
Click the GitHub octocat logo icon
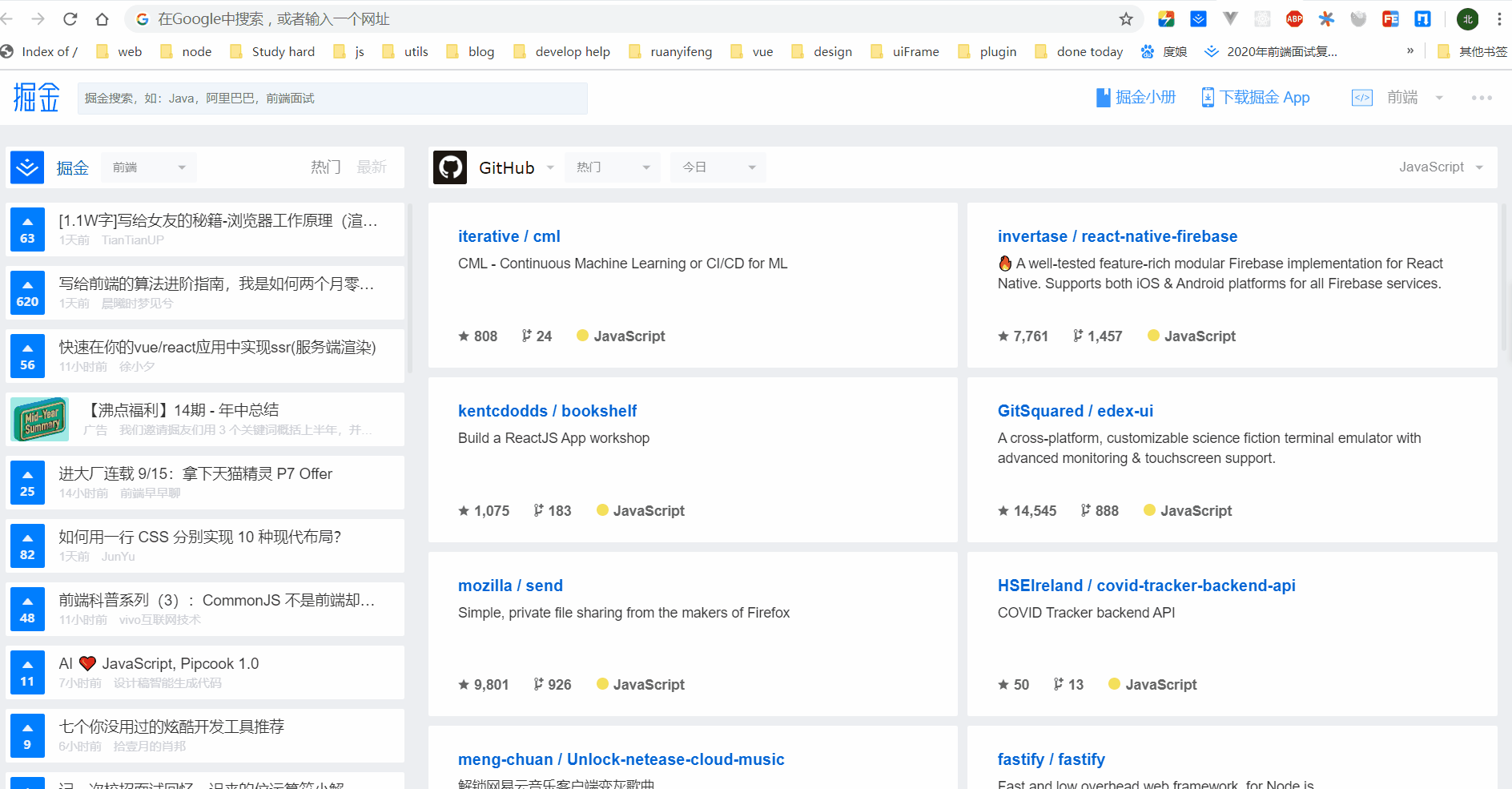(x=450, y=167)
